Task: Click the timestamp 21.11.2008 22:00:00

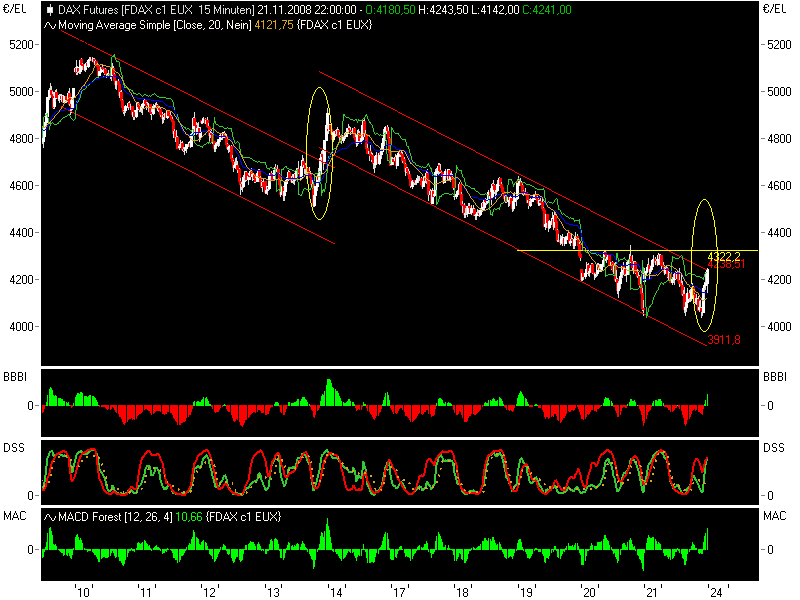Action: pos(307,10)
